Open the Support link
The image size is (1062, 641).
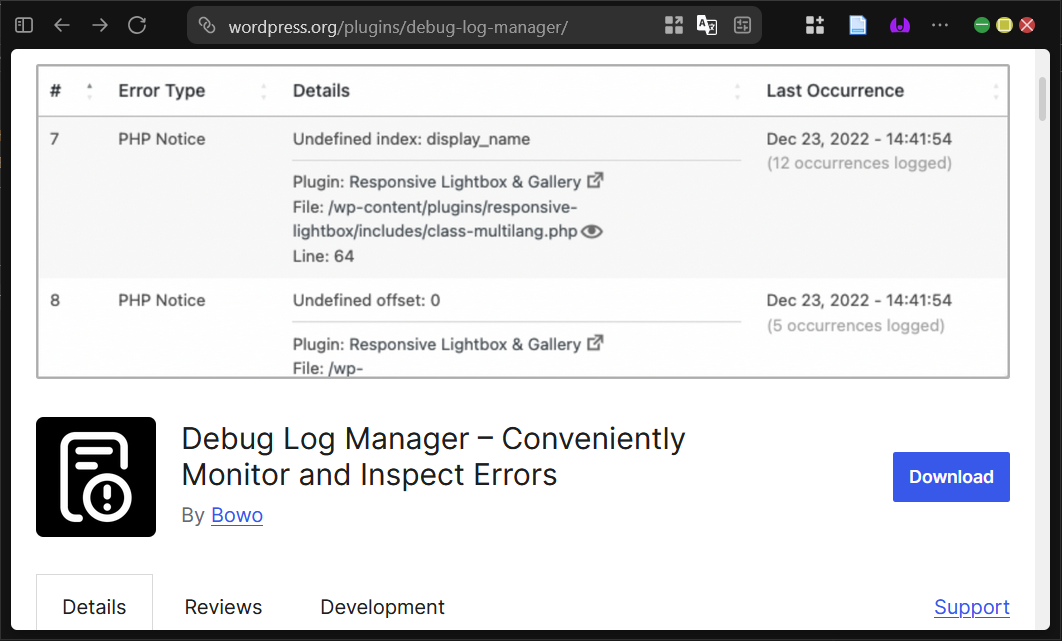tap(972, 607)
